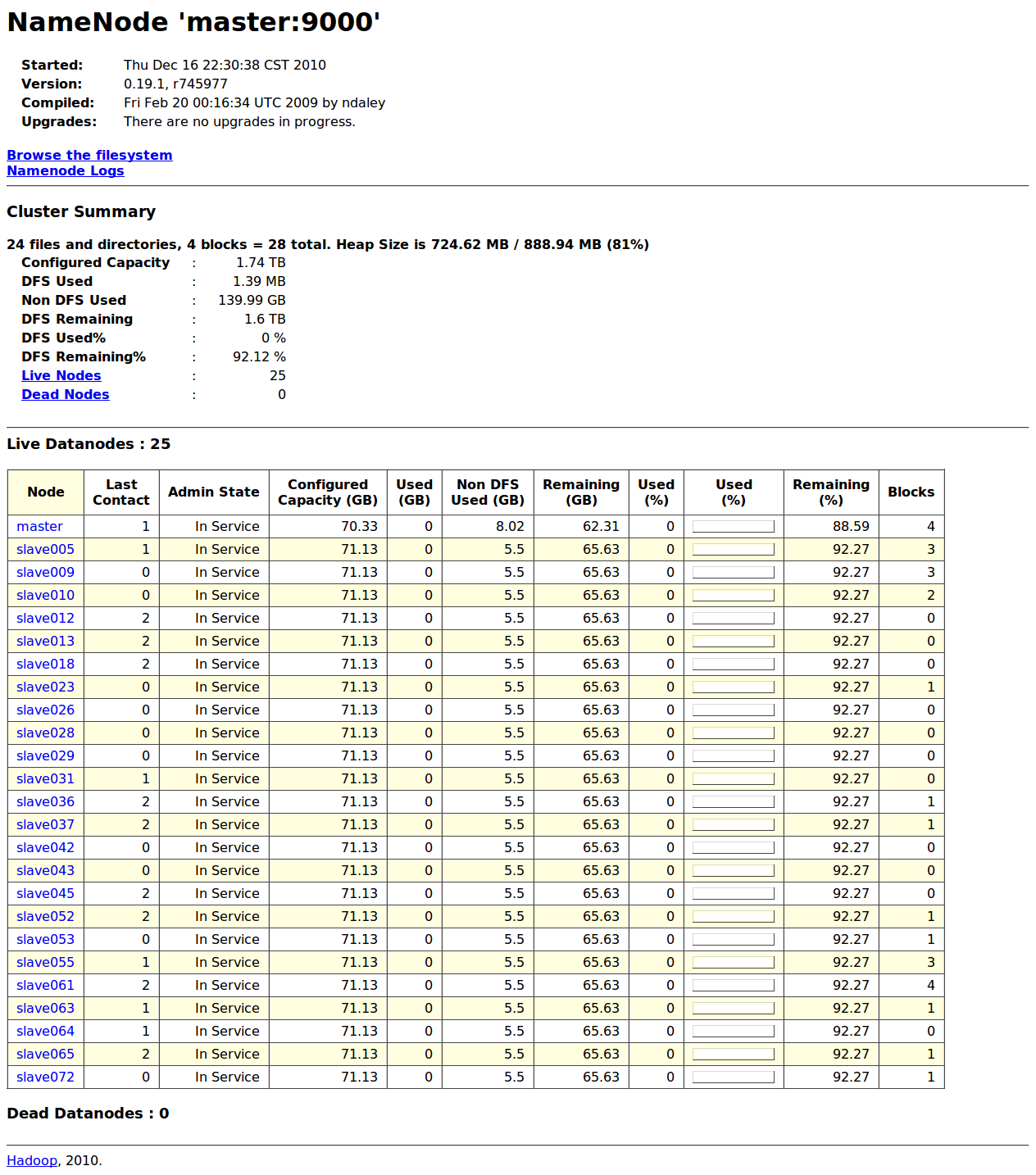1036x1175 pixels.
Task: Click the 92.12 % DFS Remaining value
Action: (x=259, y=356)
